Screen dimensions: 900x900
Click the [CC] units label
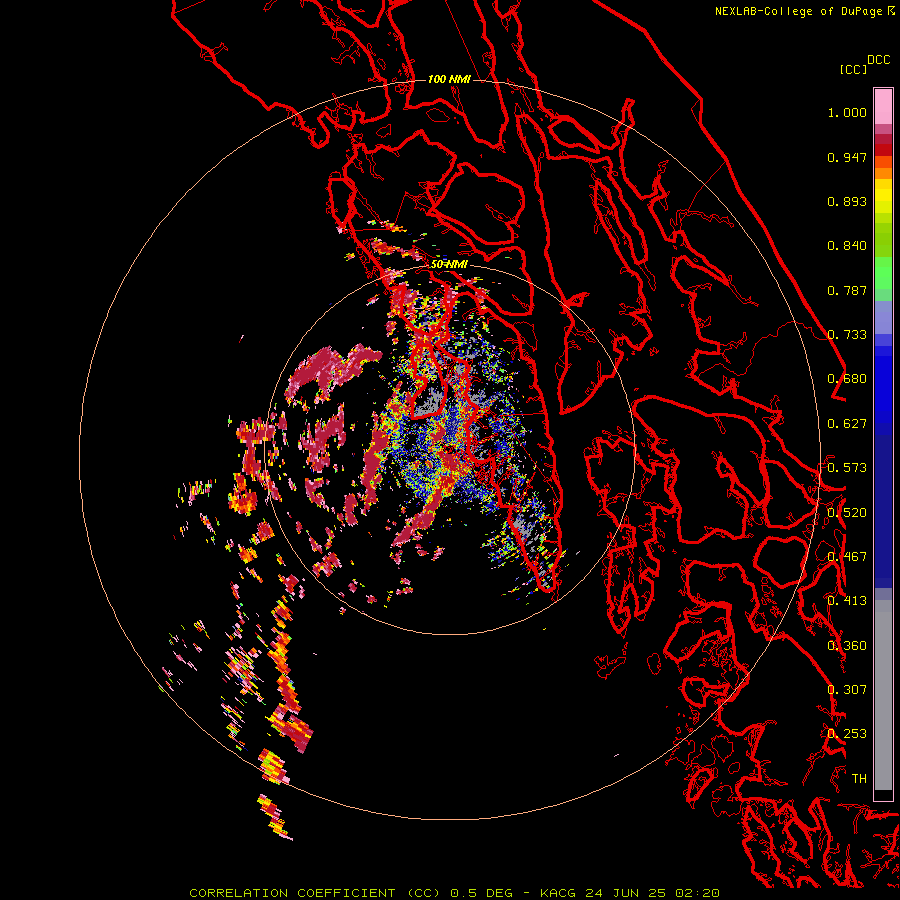pyautogui.click(x=853, y=69)
